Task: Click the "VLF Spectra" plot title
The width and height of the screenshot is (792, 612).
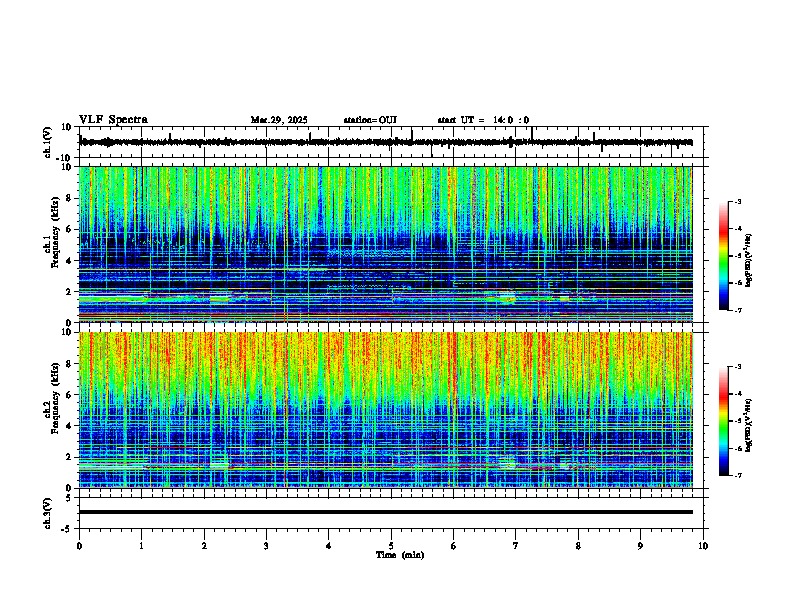Action: point(113,120)
